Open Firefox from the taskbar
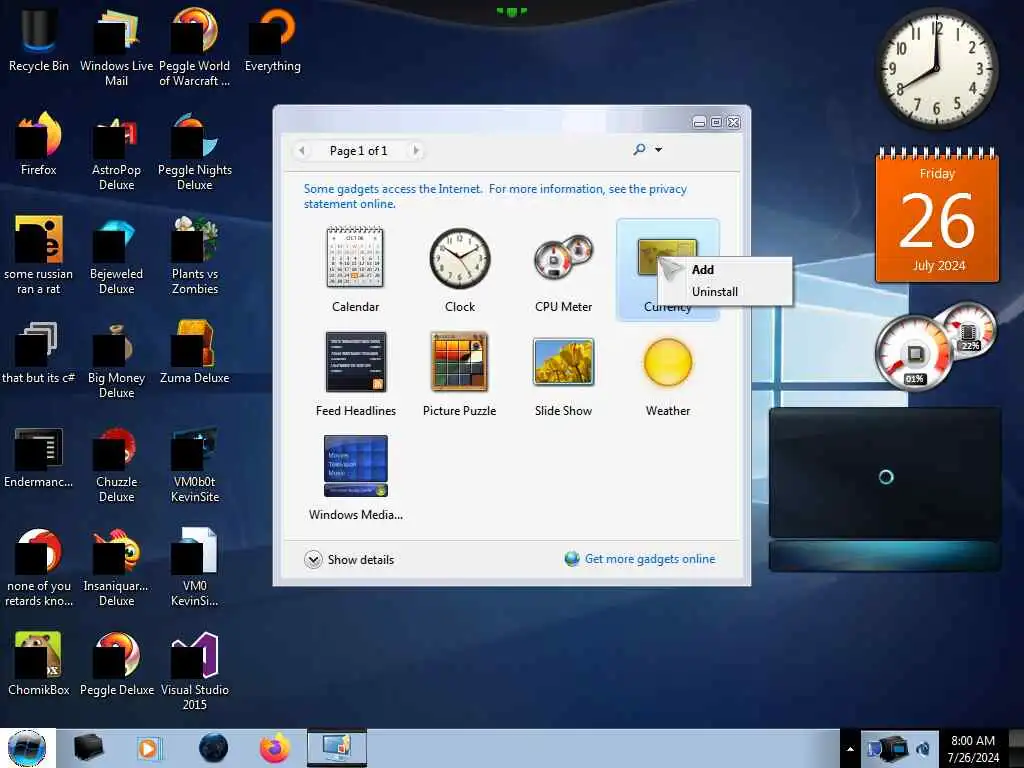Image resolution: width=1024 pixels, height=768 pixels. click(275, 748)
